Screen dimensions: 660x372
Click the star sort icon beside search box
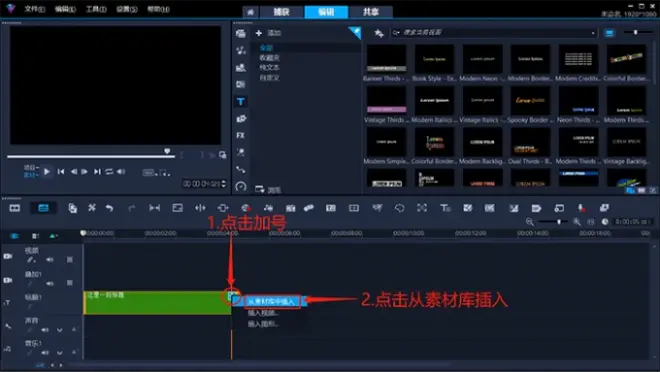(x=379, y=33)
